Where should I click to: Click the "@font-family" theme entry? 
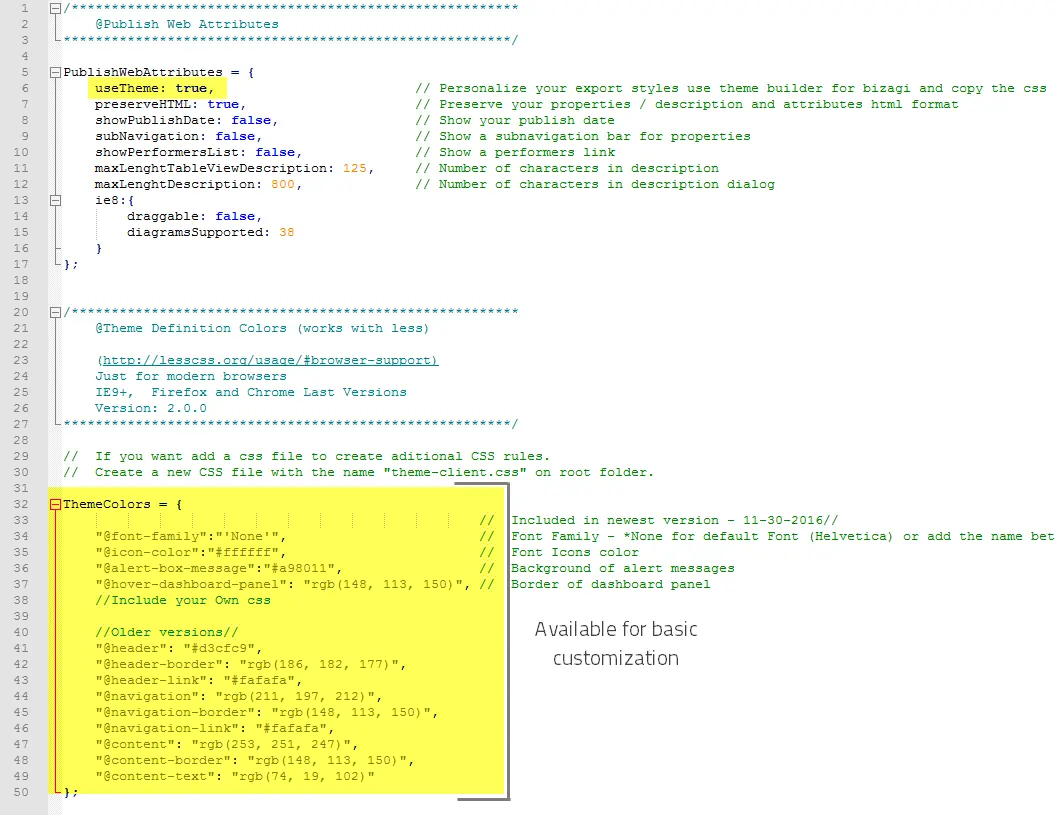[x=190, y=536]
